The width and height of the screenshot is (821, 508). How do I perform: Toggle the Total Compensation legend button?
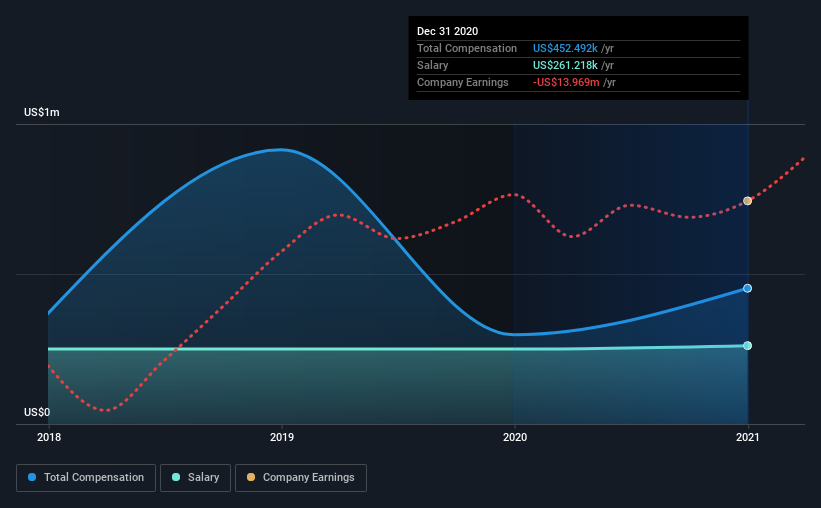click(86, 478)
